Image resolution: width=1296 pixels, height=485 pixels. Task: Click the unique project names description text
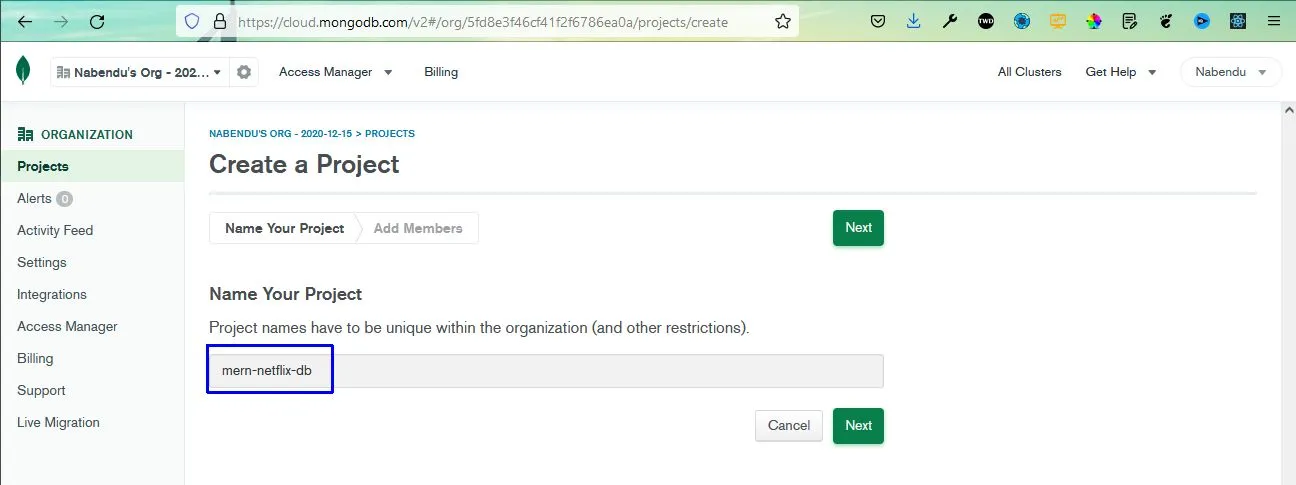(x=479, y=328)
